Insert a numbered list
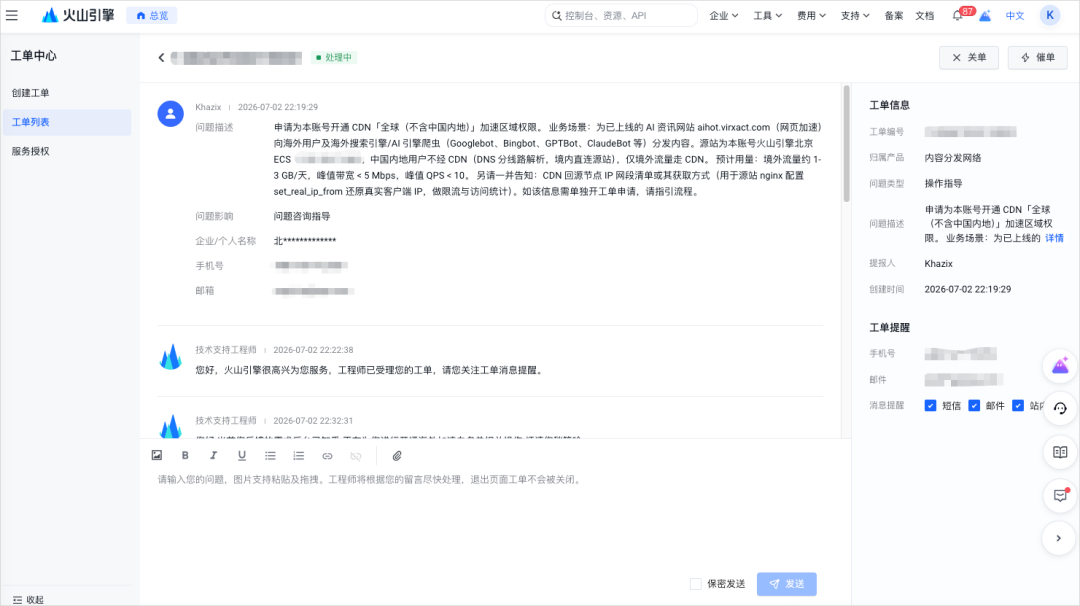1080x606 pixels. 298,455
